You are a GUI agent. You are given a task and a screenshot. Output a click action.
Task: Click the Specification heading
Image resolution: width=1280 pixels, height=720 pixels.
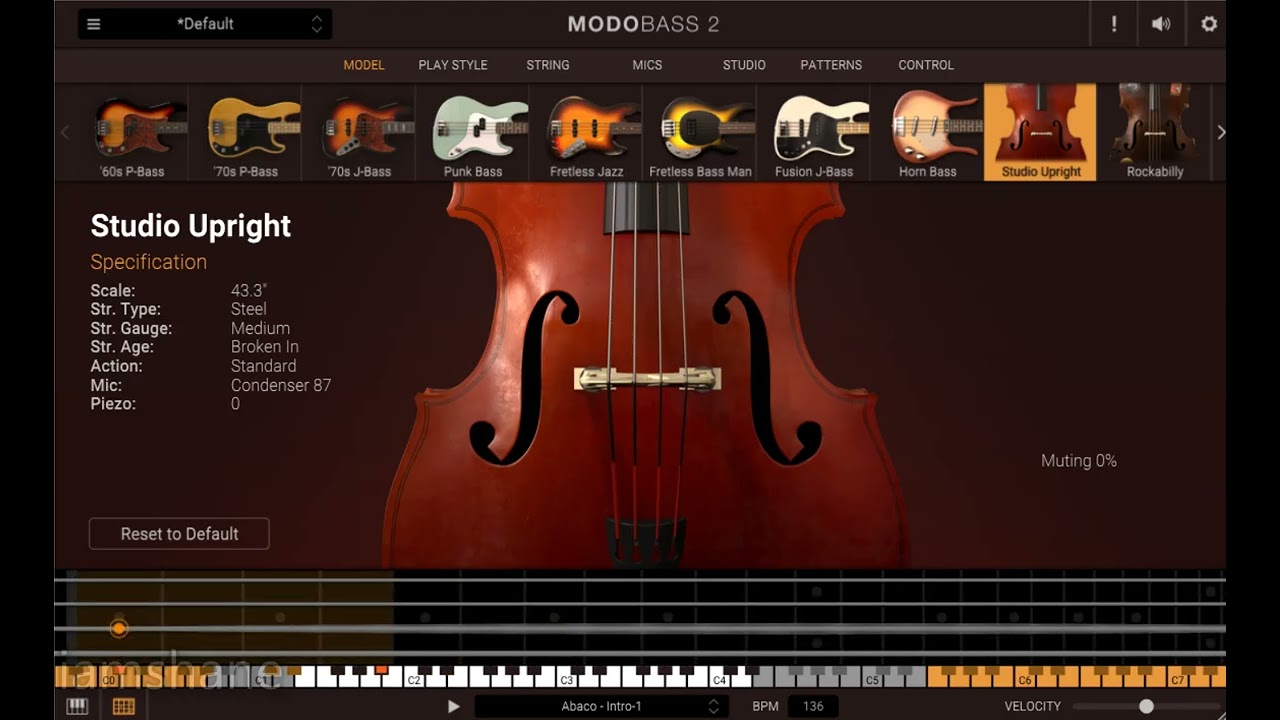149,262
